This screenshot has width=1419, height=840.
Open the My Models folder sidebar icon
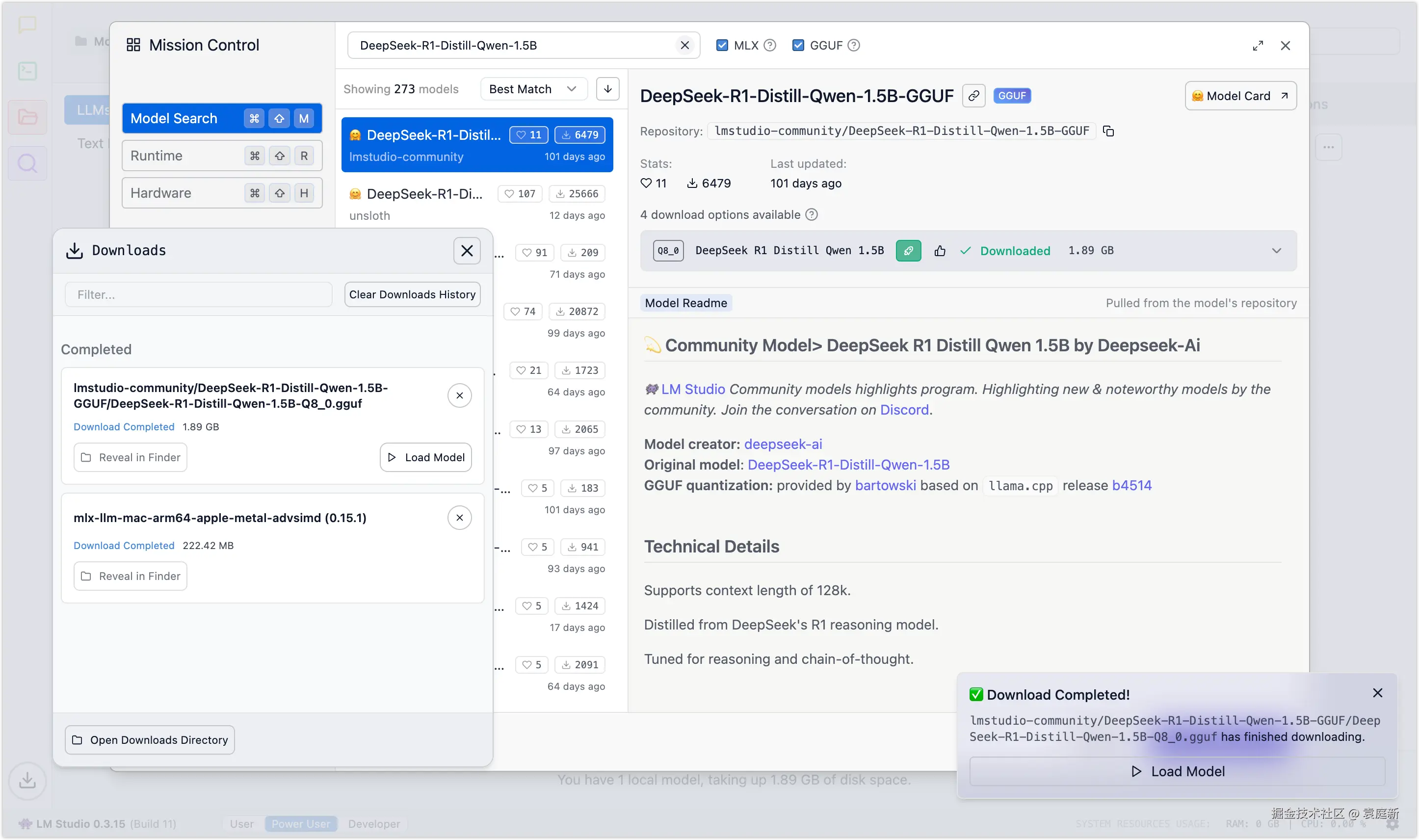tap(27, 117)
